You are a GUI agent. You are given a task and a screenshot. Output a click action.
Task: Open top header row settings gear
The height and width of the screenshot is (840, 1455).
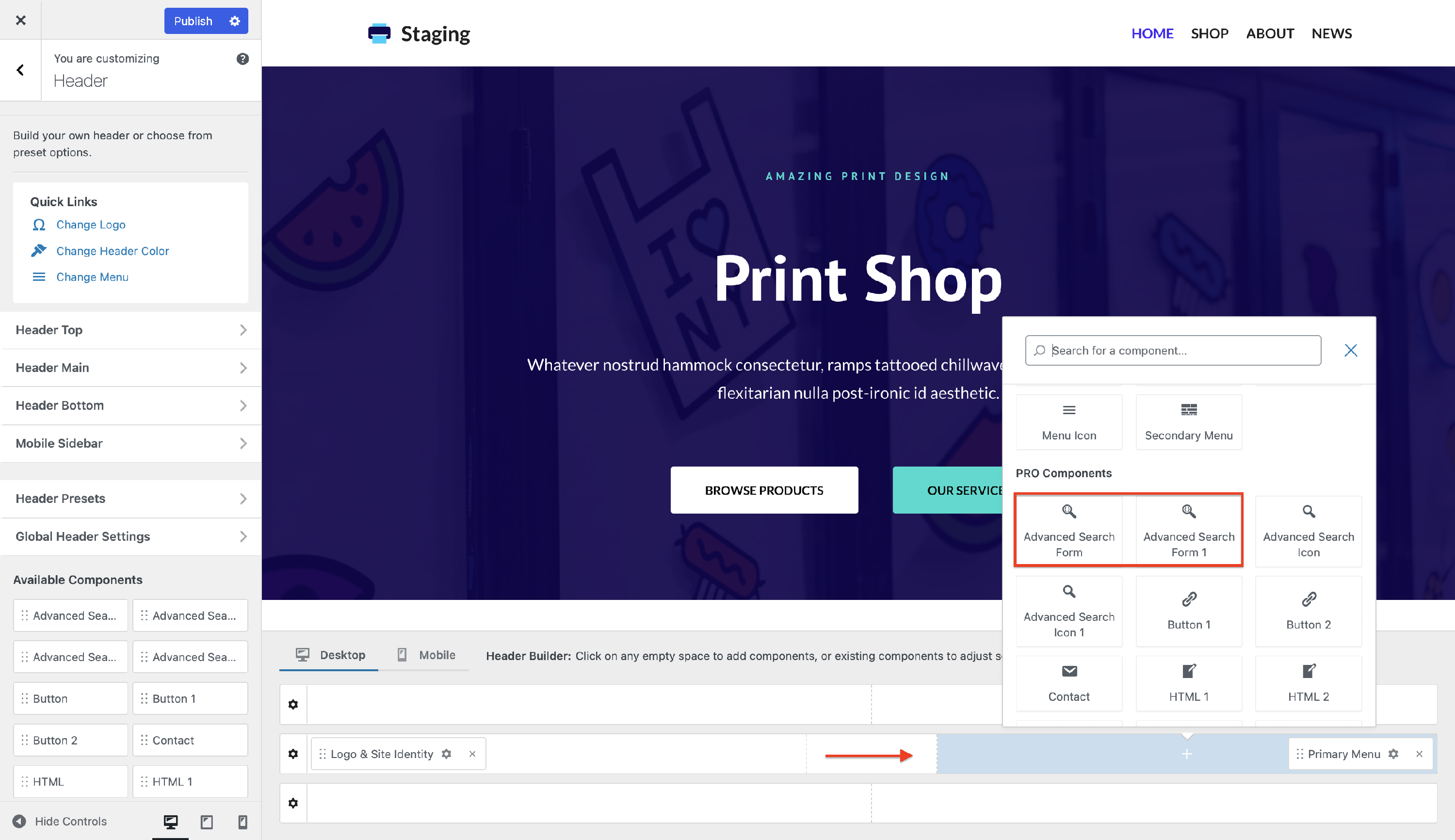click(293, 704)
